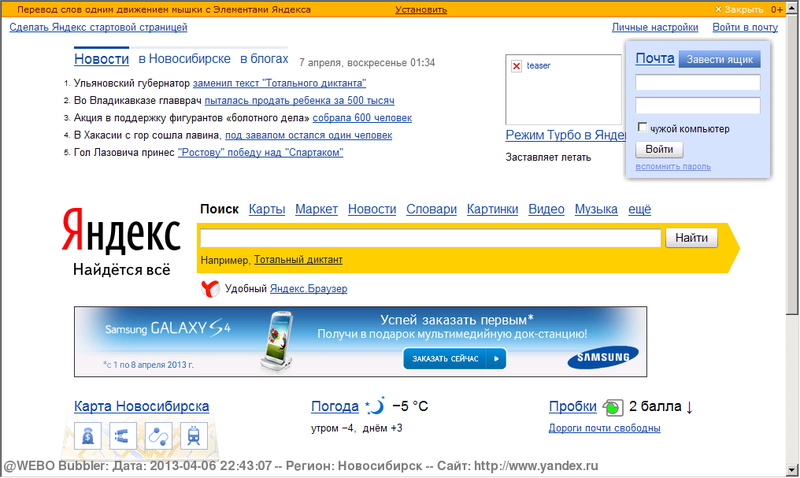This screenshot has height=478, width=800.
Task: Toggle the чужой компьютер checkbox
Action: pos(642,127)
